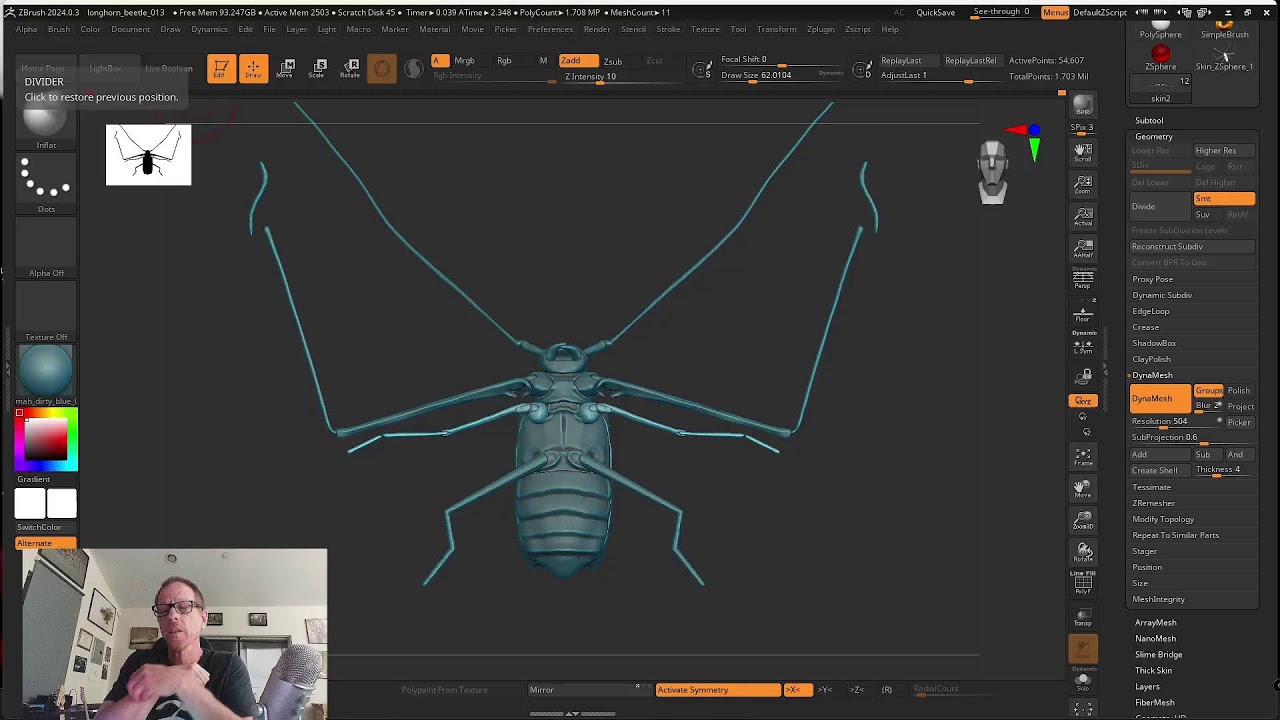Screen dimensions: 1280x720
Task: Set canvas to Actual size
Action: pyautogui.click(x=1083, y=217)
